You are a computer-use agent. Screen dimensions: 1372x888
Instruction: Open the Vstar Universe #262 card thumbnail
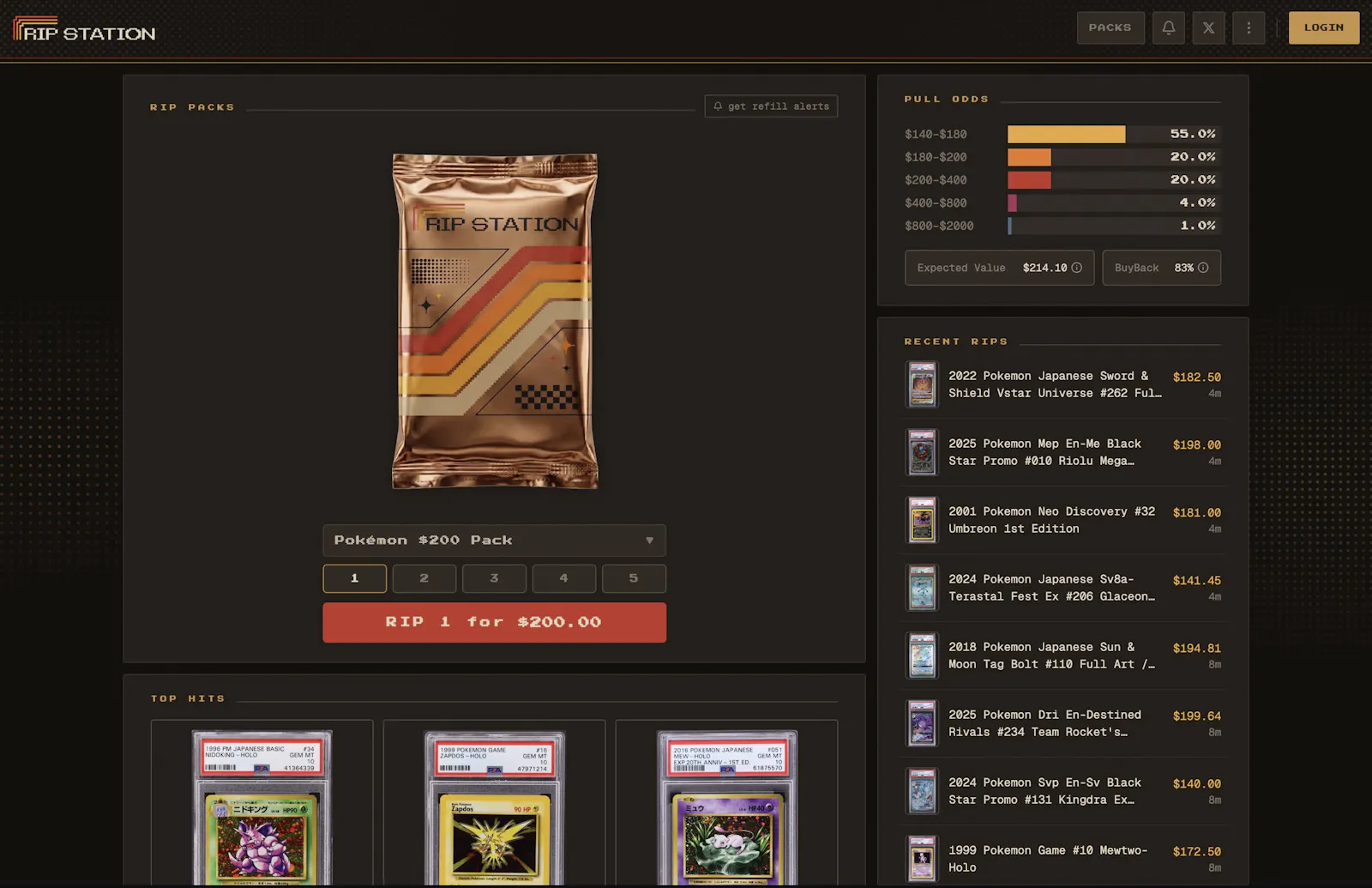922,384
